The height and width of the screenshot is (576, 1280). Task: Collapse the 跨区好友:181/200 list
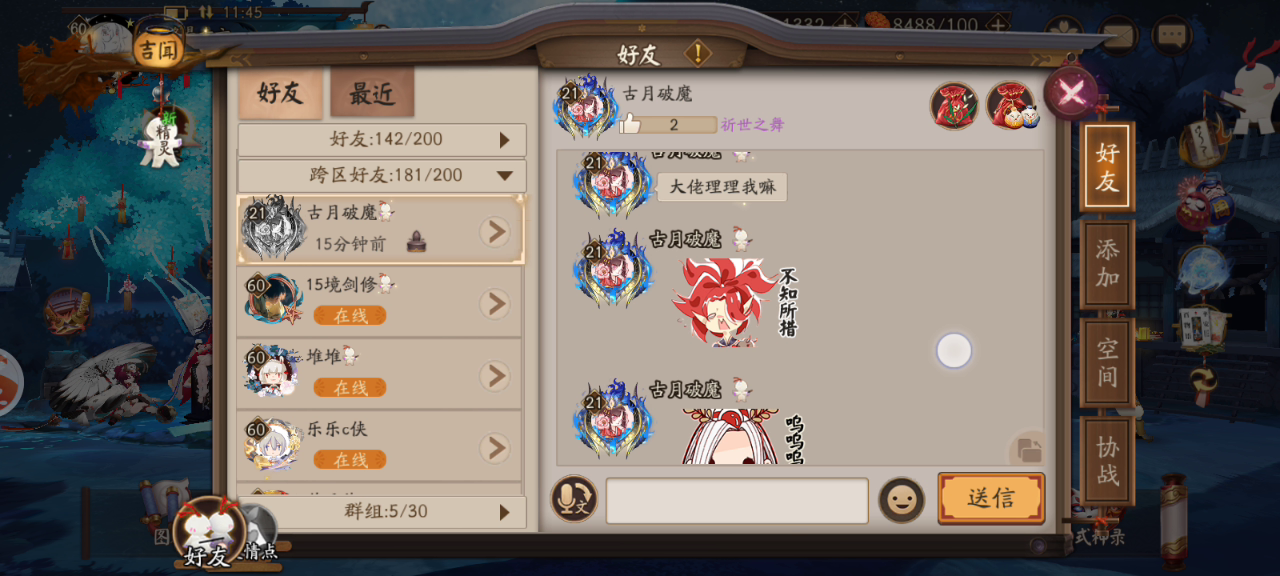(382, 176)
